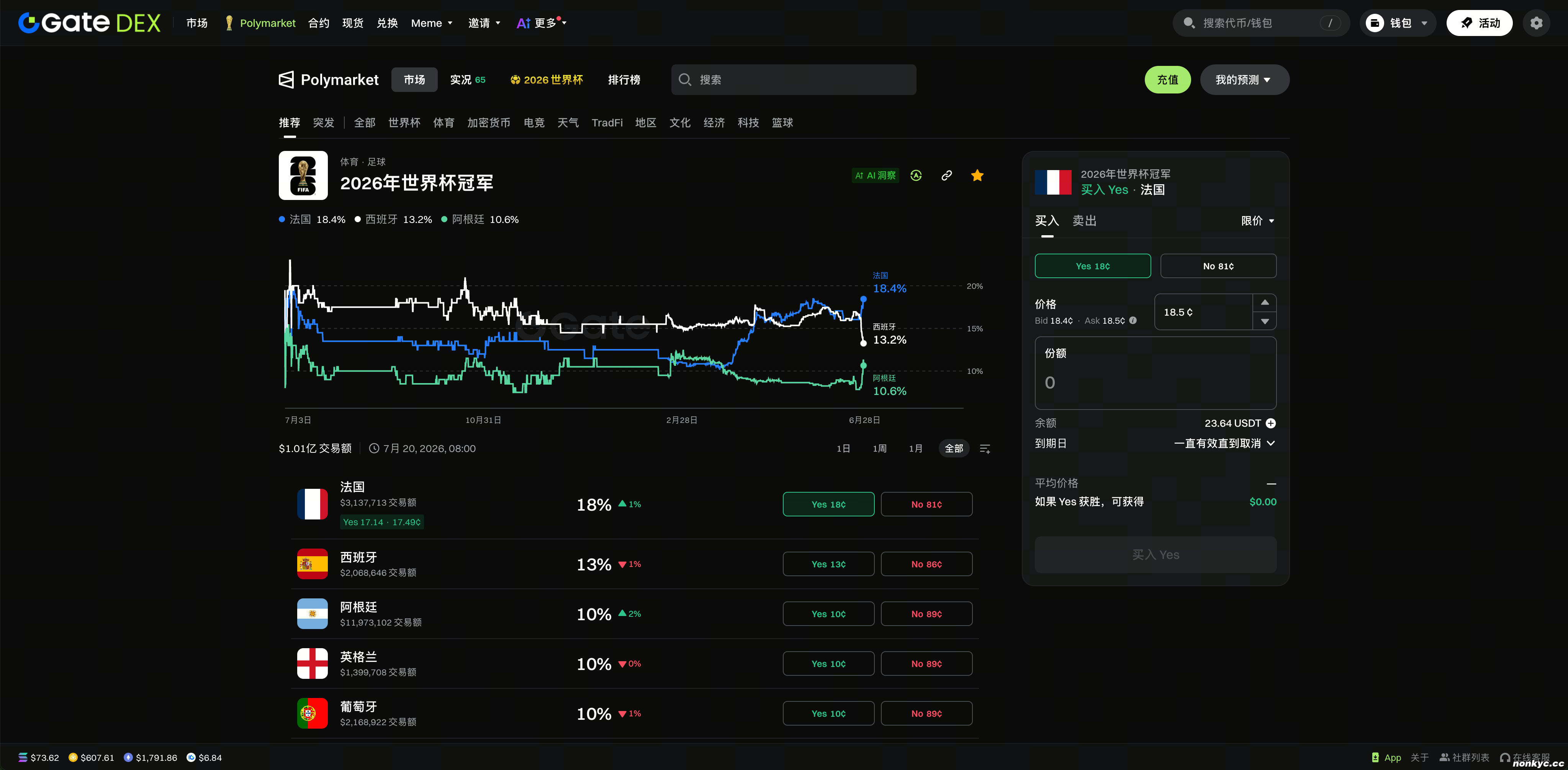Expand the Meme dropdown menu
Image resolution: width=1568 pixels, height=770 pixels.
click(x=432, y=23)
